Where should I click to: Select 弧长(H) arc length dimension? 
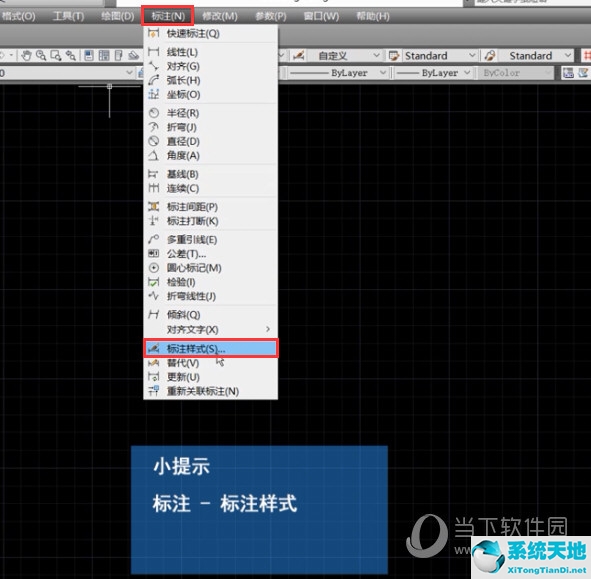click(x=211, y=80)
